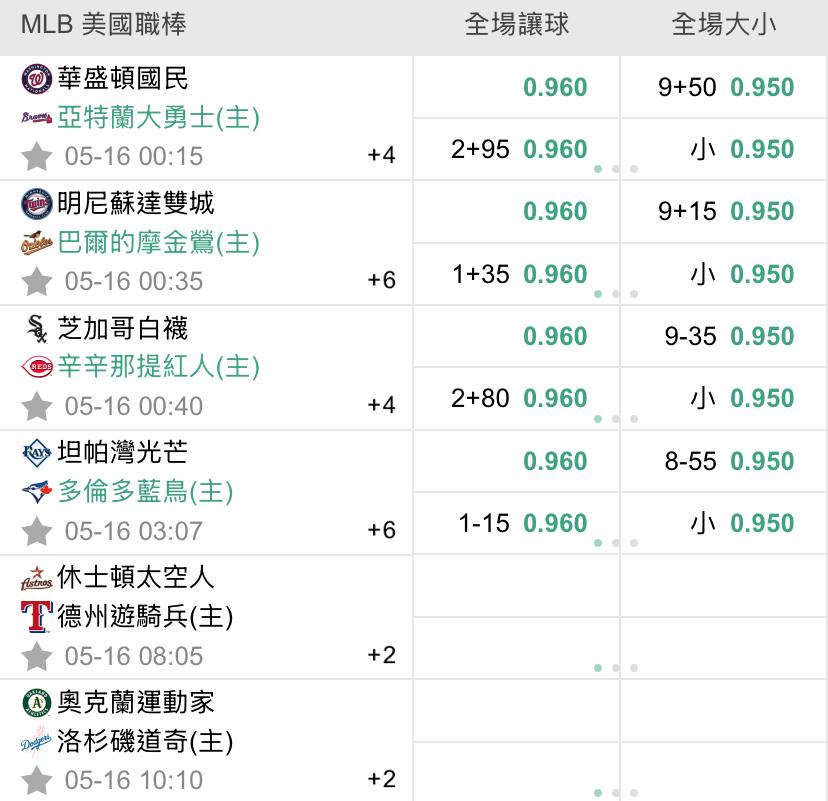
Task: Favorite the 05-16 00:15 game star
Action: [x=37, y=156]
